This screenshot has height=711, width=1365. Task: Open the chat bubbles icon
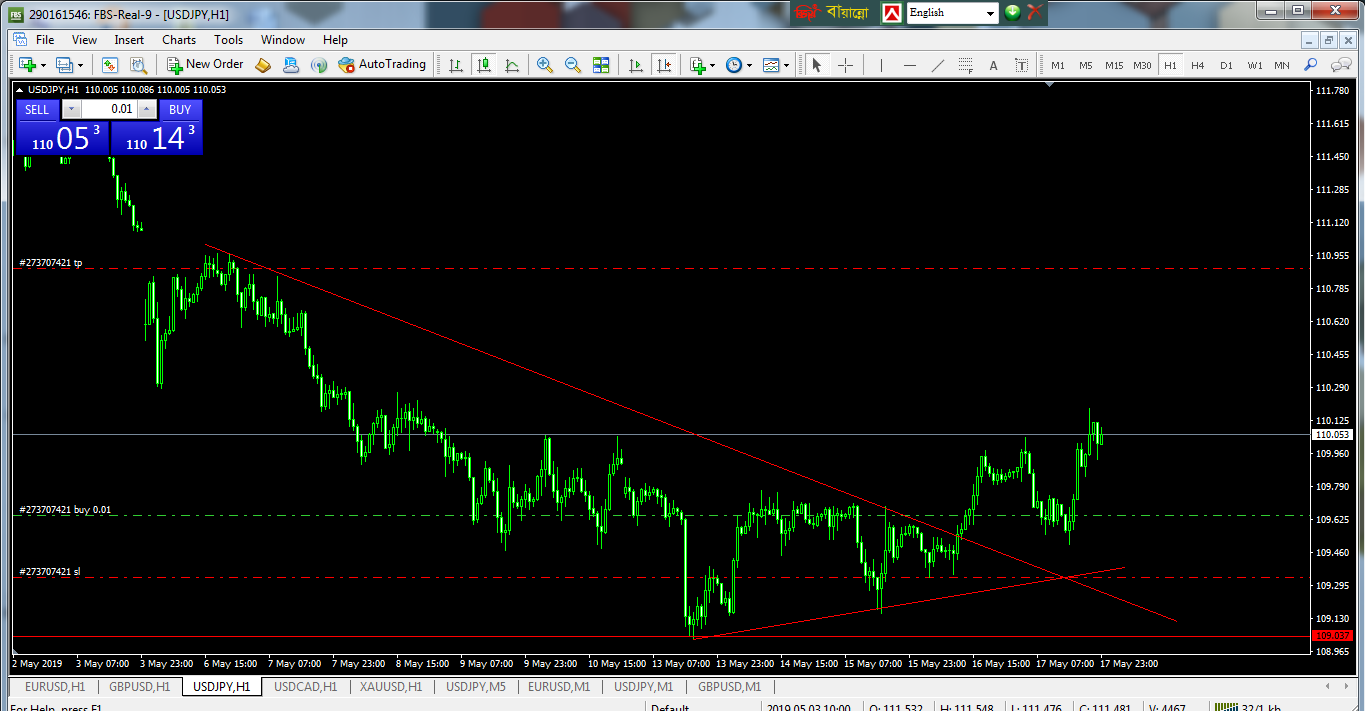1341,65
